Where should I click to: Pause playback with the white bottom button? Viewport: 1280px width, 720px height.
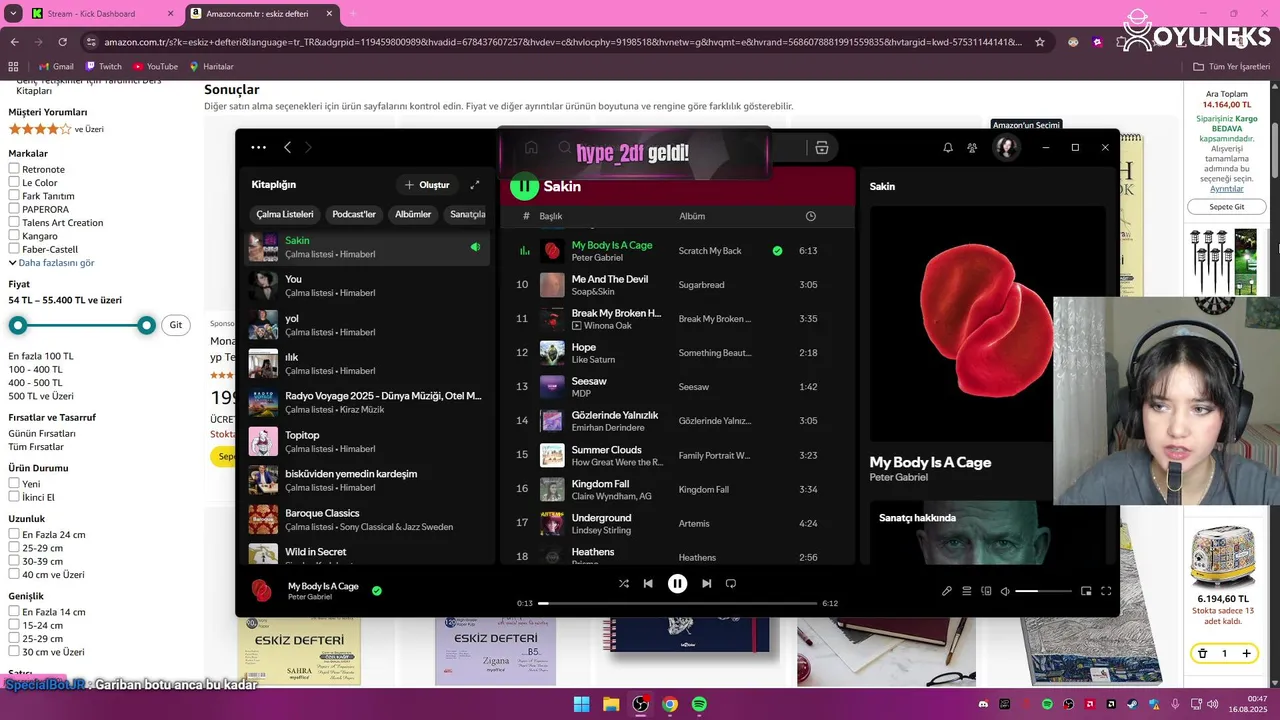pyautogui.click(x=677, y=584)
